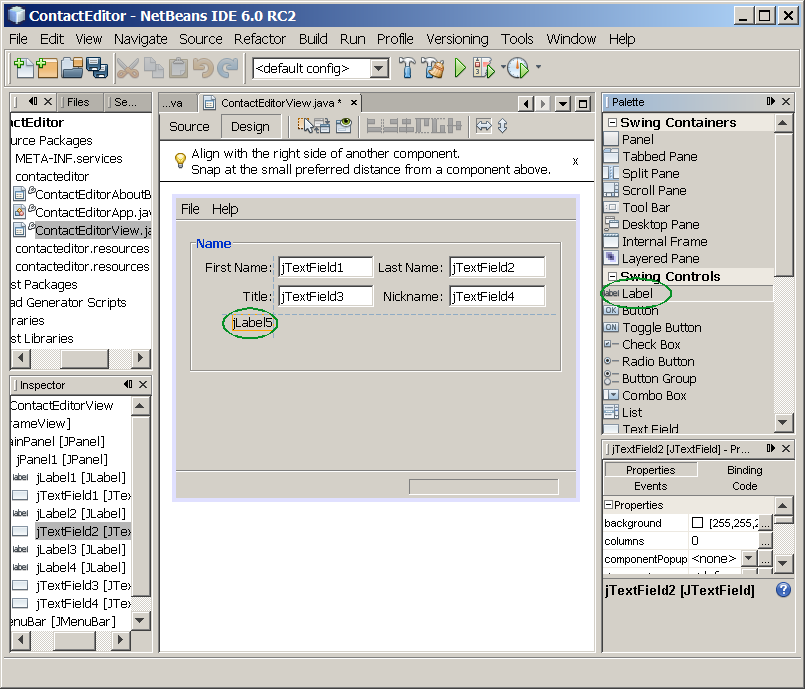The image size is (805, 689).
Task: Click the Open Project folder icon
Action: click(x=72, y=68)
